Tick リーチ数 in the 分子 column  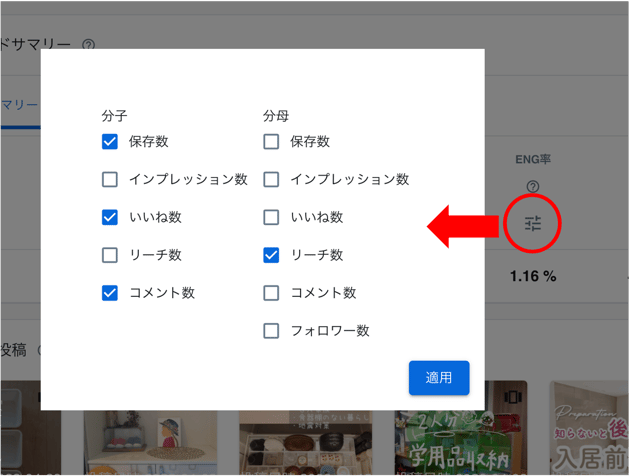click(x=110, y=256)
